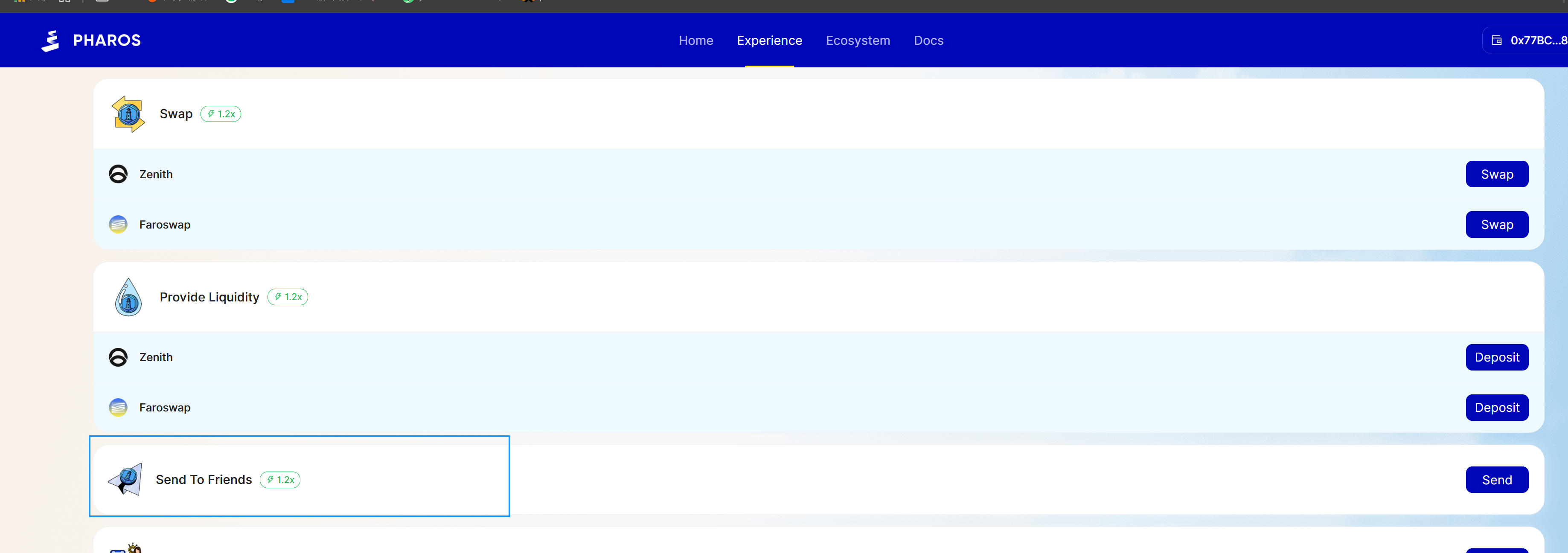1568x553 pixels.
Task: Click the 1.2x badge next to Send To Friends
Action: point(280,479)
